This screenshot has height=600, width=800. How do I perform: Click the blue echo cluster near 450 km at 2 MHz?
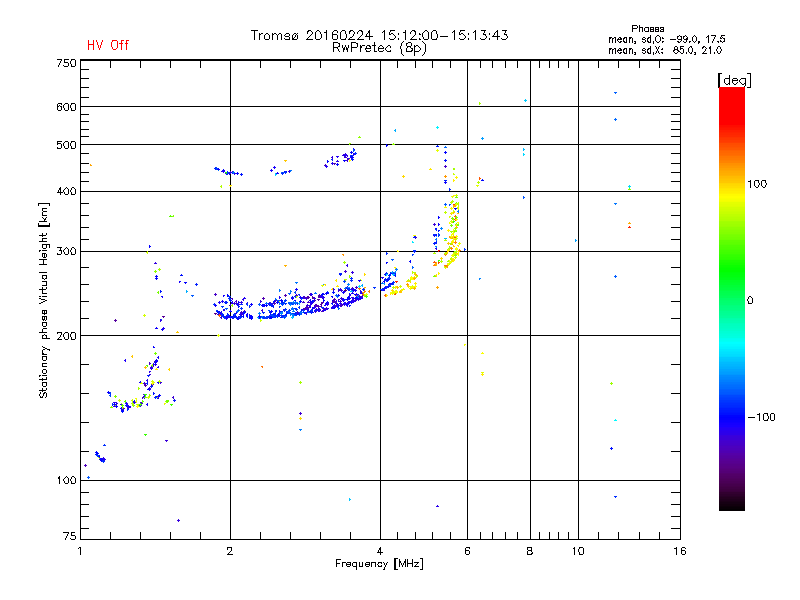pyautogui.click(x=228, y=171)
